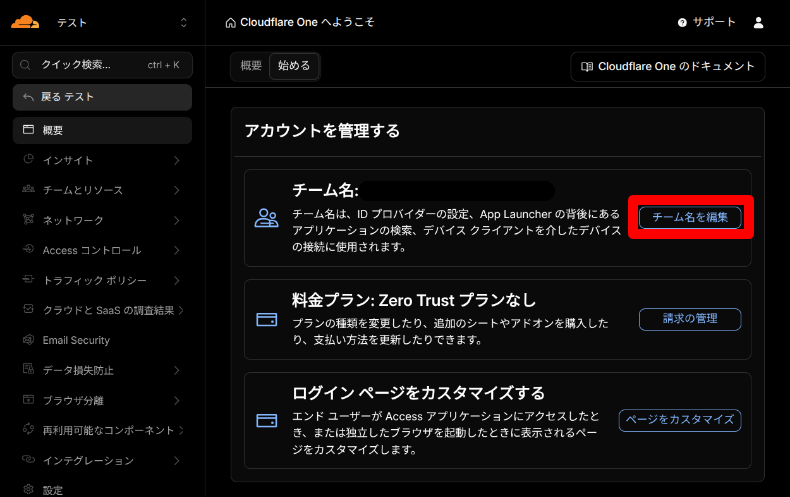Expand the Access コントロール chevron

pos(177,250)
